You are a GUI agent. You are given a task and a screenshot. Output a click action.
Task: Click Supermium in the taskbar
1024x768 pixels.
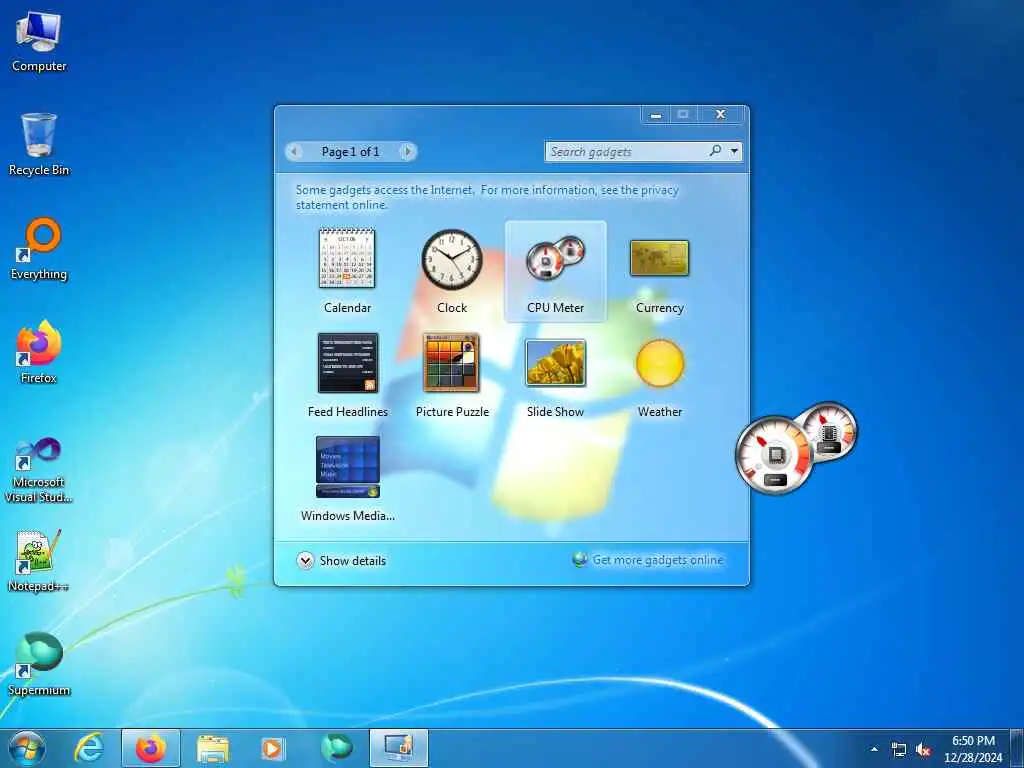pyautogui.click(x=336, y=748)
